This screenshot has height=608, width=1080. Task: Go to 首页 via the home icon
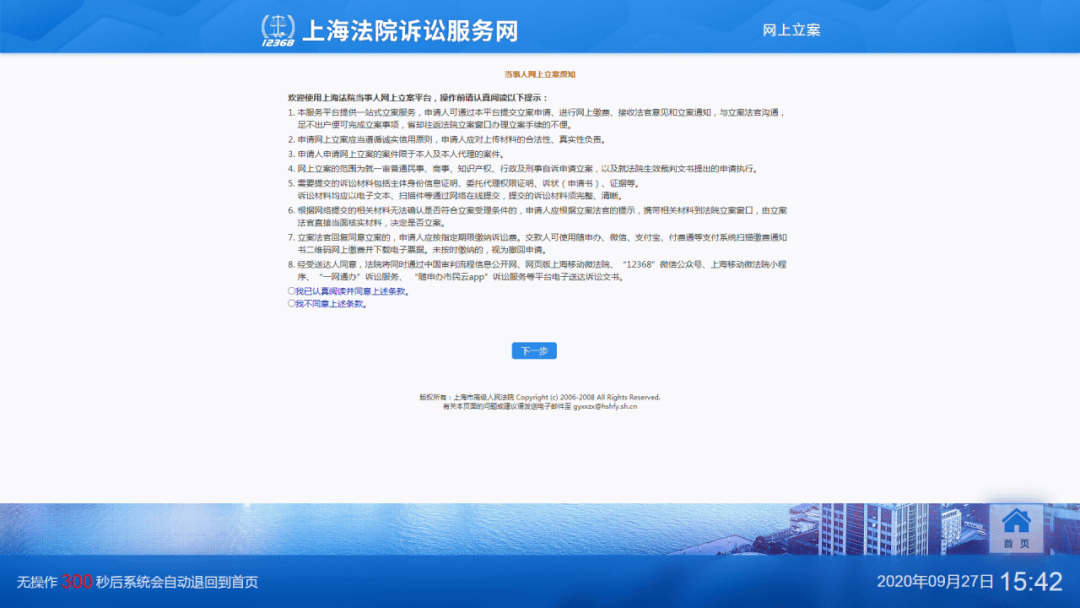tap(1016, 528)
